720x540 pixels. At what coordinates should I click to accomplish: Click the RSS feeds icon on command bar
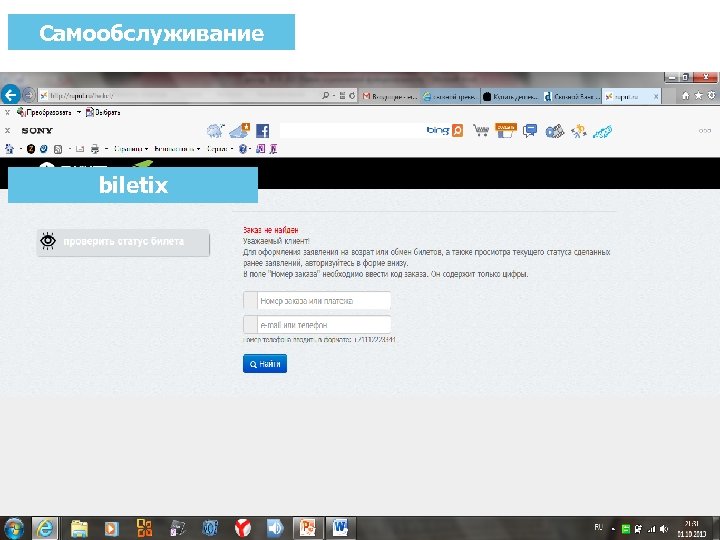(58, 149)
